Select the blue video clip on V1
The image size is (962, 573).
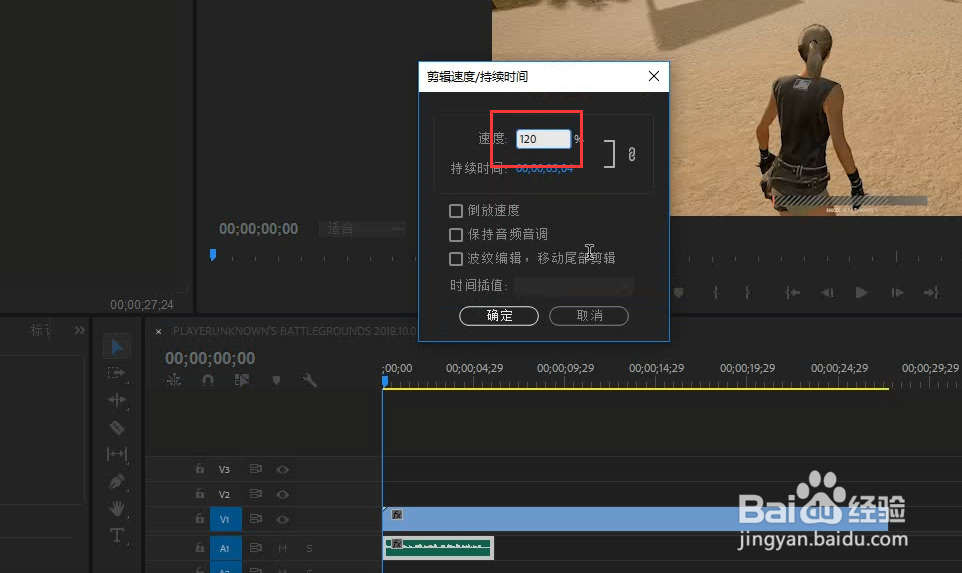point(635,519)
